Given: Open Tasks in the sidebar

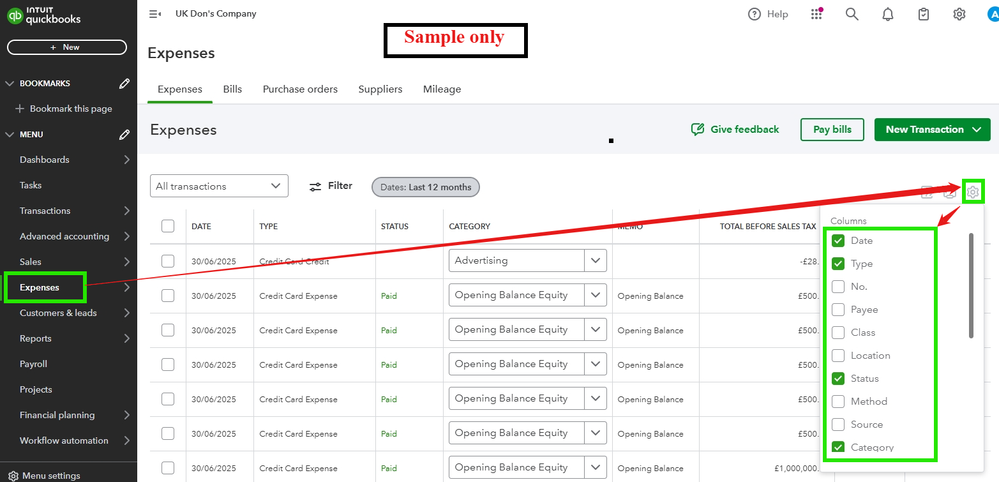Looking at the screenshot, I should click(x=31, y=185).
